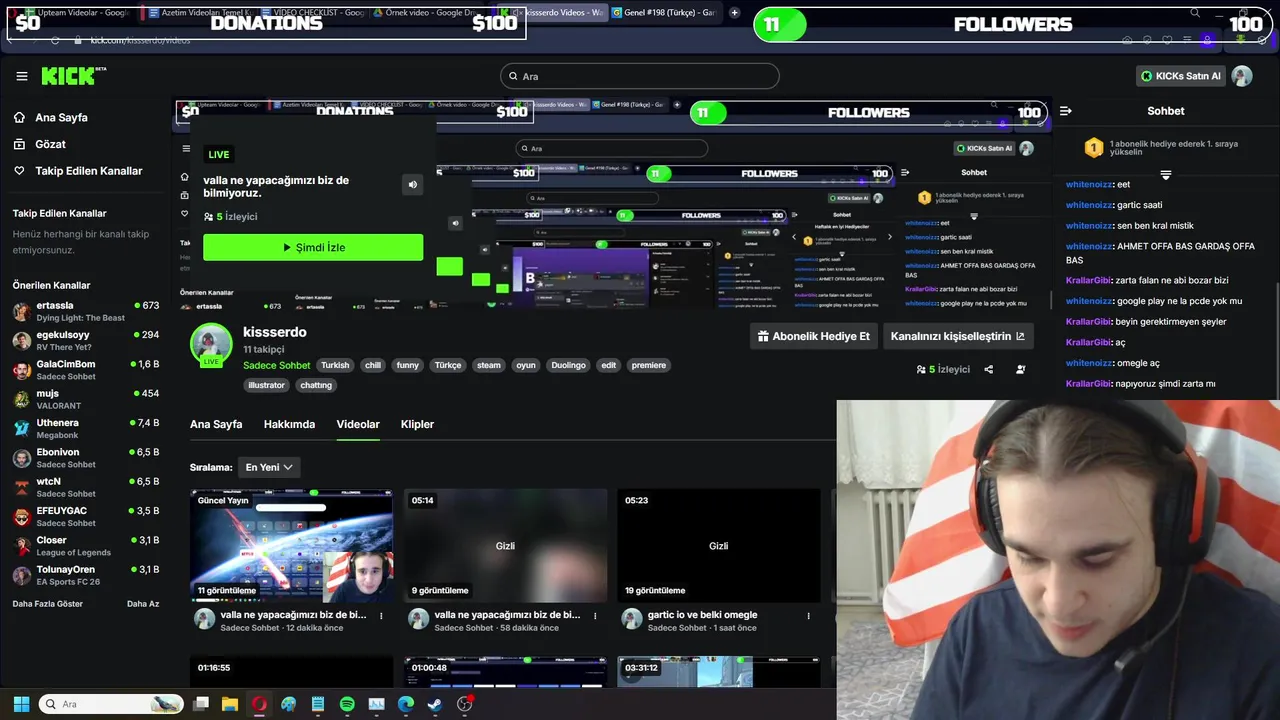The width and height of the screenshot is (1280, 720).
Task: Click the premiere tag
Action: coord(649,365)
